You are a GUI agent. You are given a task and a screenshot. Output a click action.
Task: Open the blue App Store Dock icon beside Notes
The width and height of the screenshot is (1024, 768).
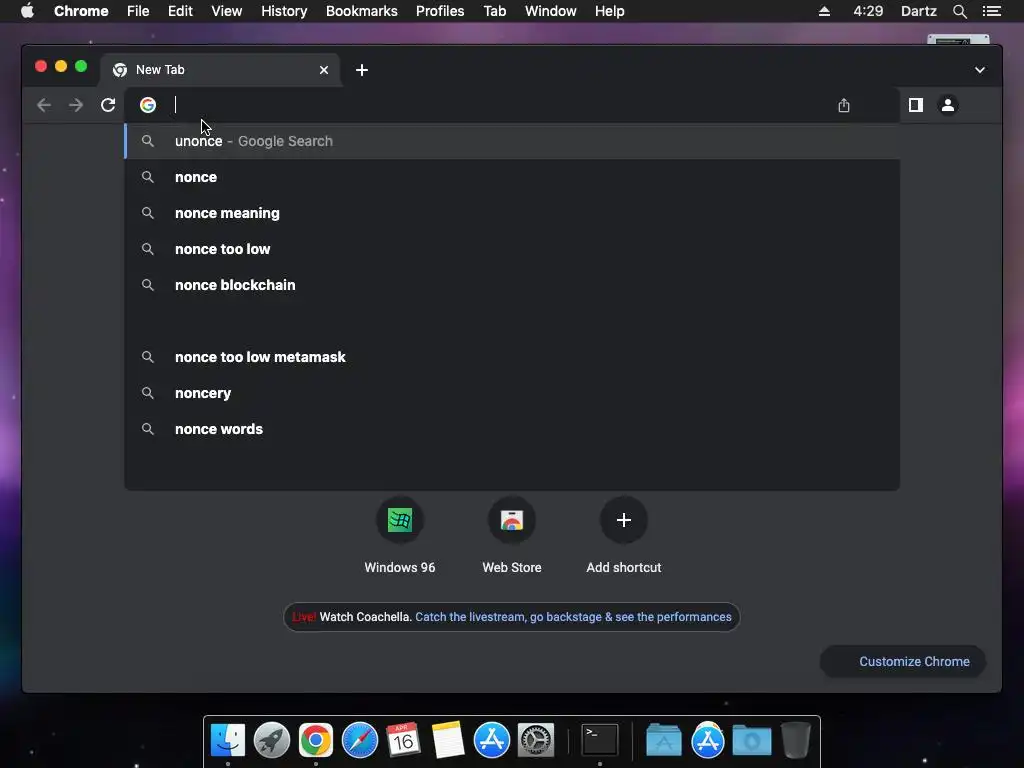click(491, 740)
